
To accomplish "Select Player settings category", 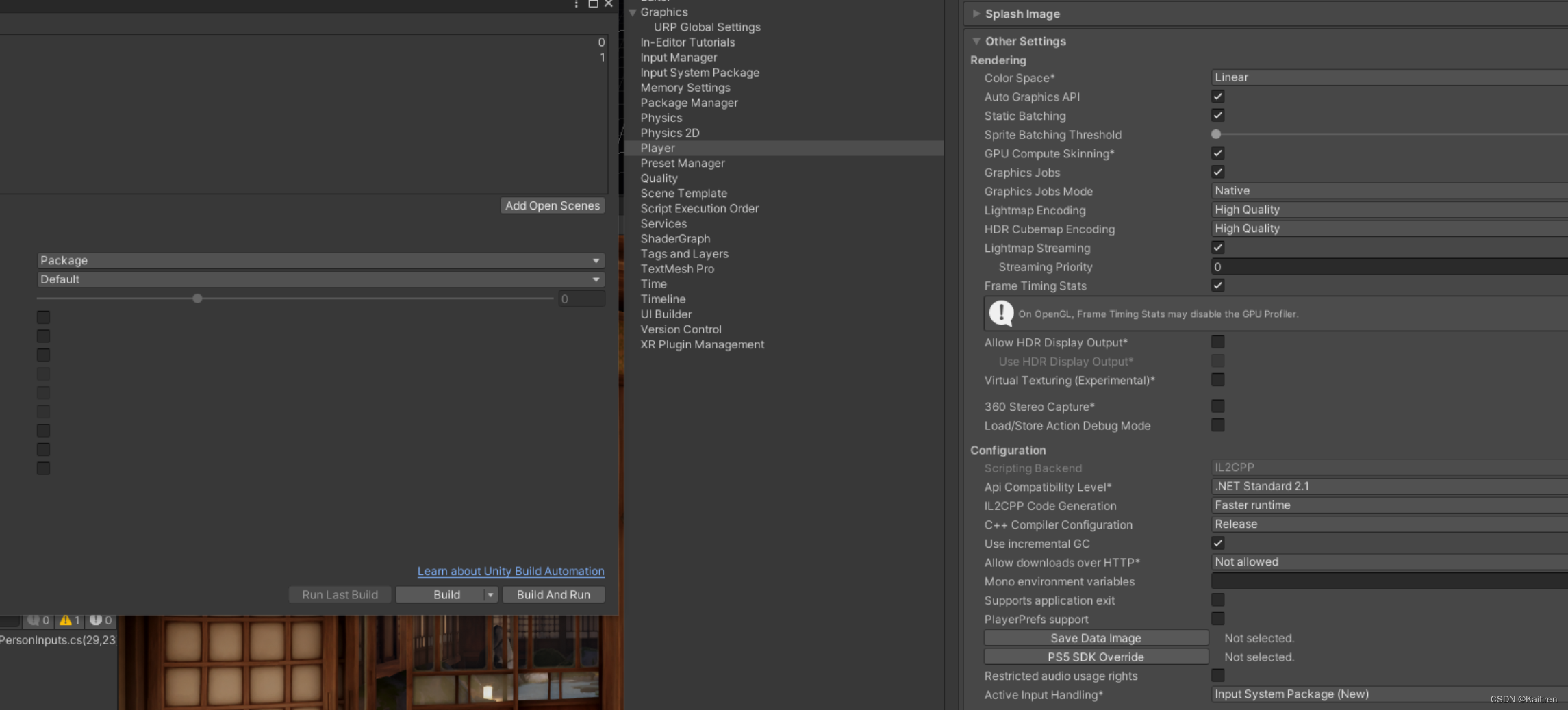I will (x=784, y=148).
